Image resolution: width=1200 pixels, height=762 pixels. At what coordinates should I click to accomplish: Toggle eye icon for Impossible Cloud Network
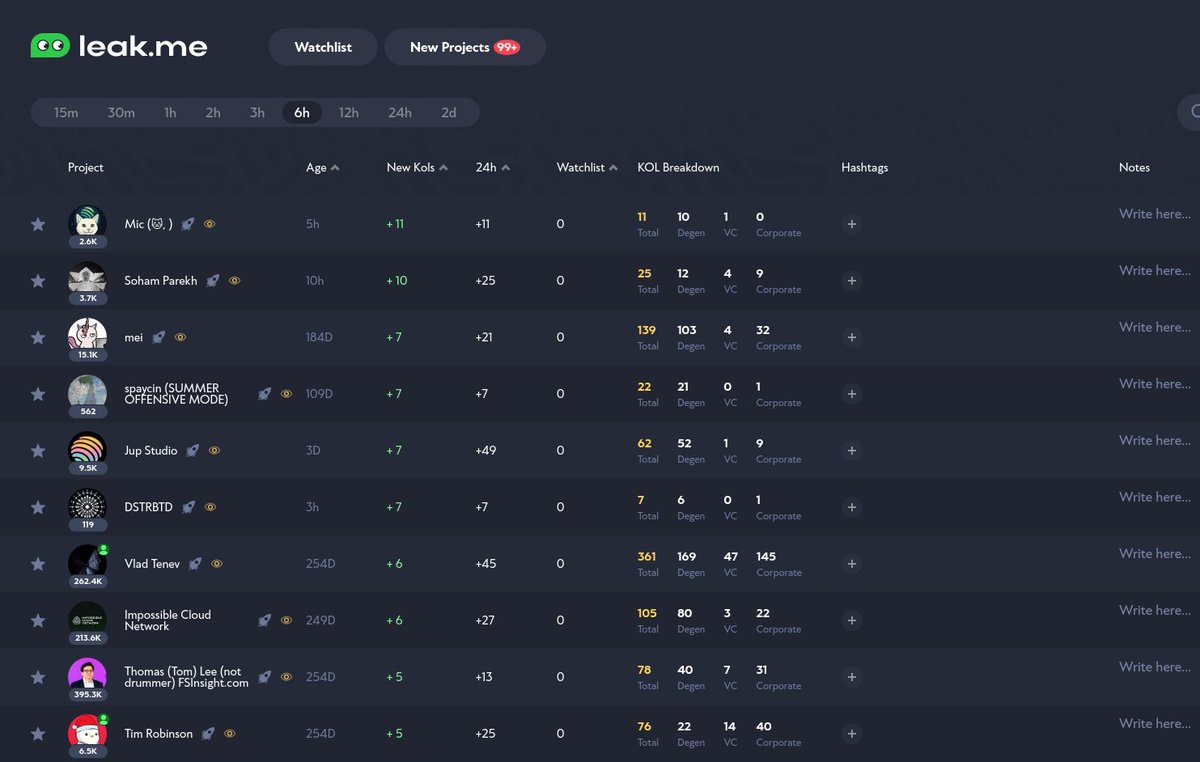click(286, 621)
